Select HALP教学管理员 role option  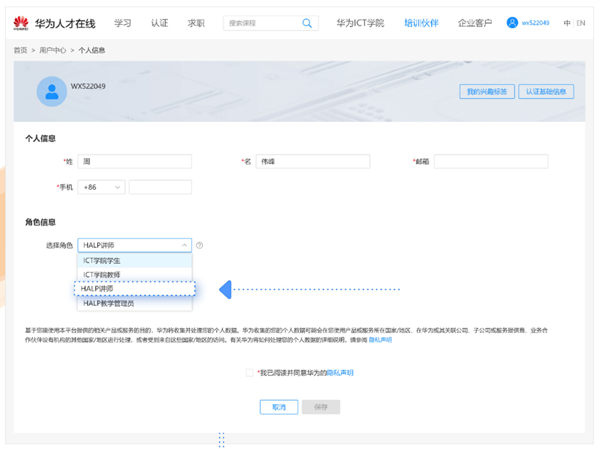tap(135, 304)
